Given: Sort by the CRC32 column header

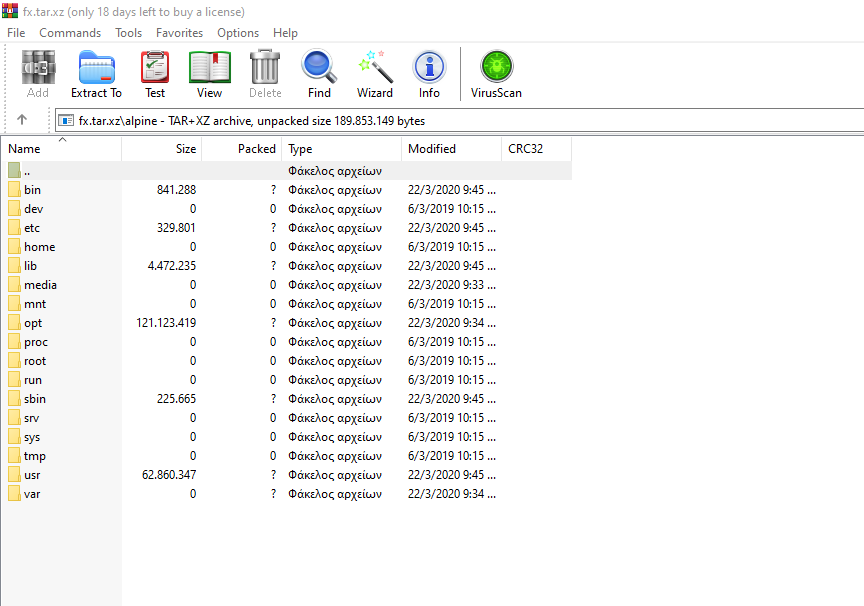Looking at the screenshot, I should coord(537,149).
